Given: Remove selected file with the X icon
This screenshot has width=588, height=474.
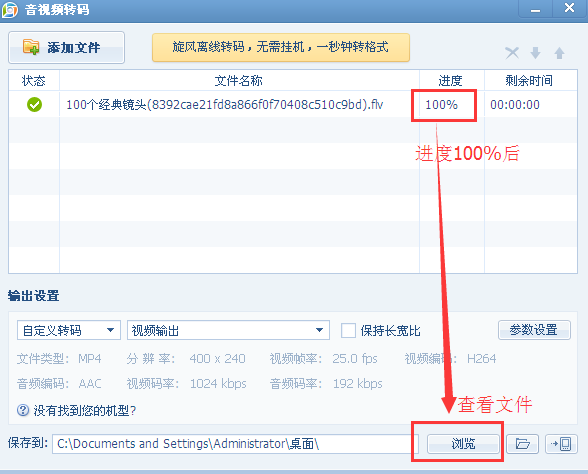Looking at the screenshot, I should tap(512, 53).
